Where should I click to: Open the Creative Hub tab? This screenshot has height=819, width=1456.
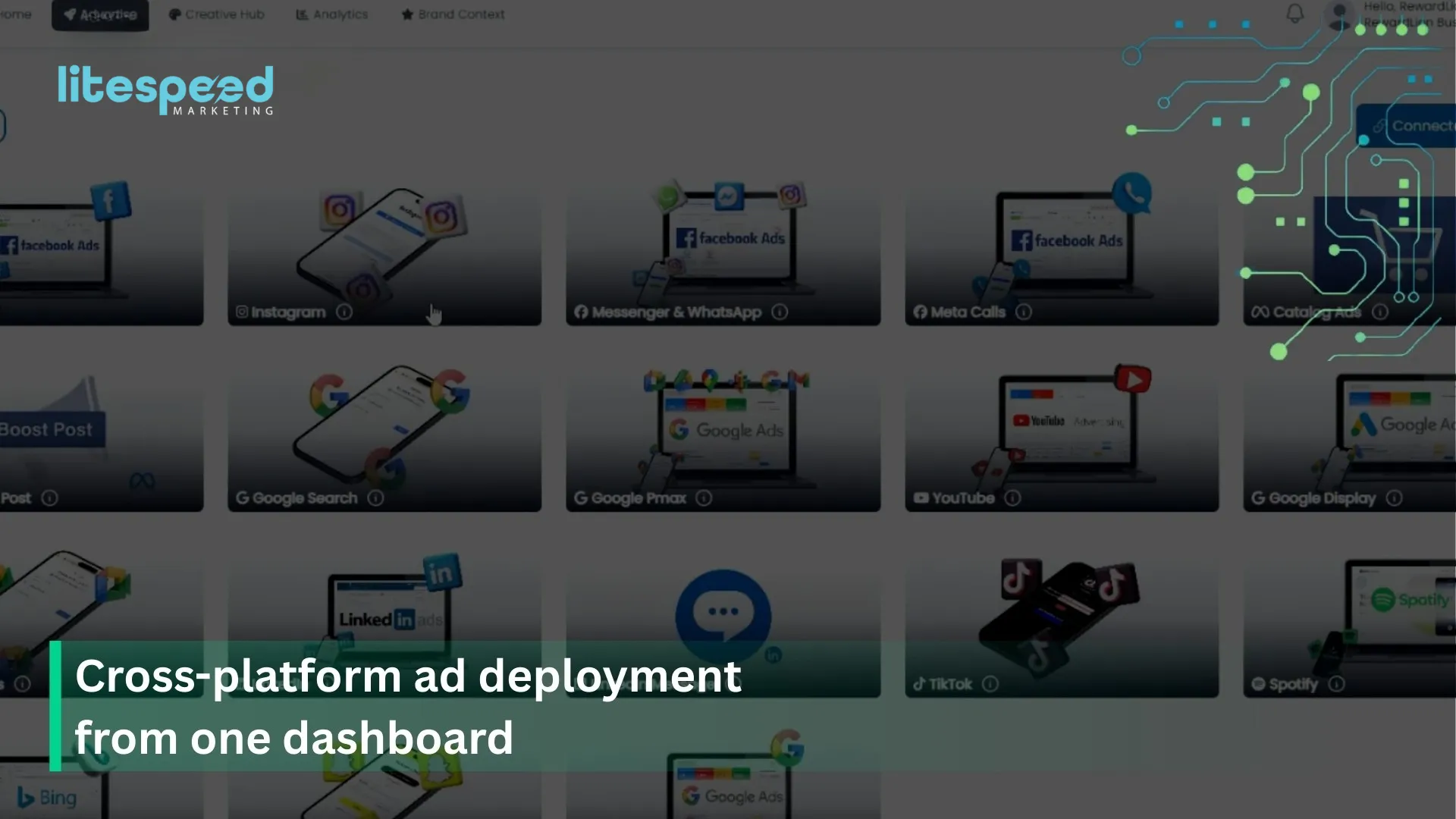coord(216,14)
